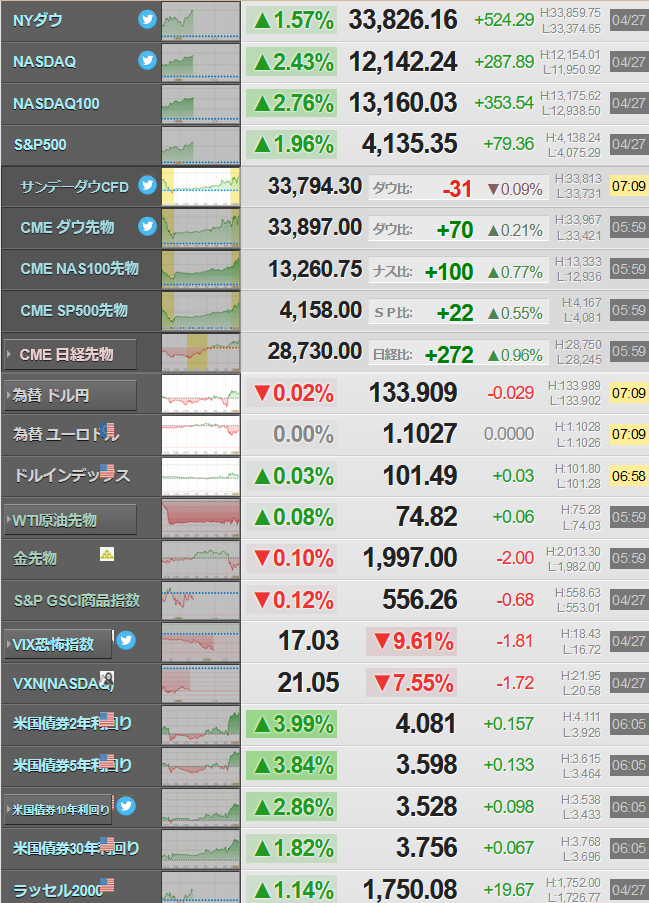Click the ドル円 rate 133.909
The image size is (649, 903).
point(413,393)
